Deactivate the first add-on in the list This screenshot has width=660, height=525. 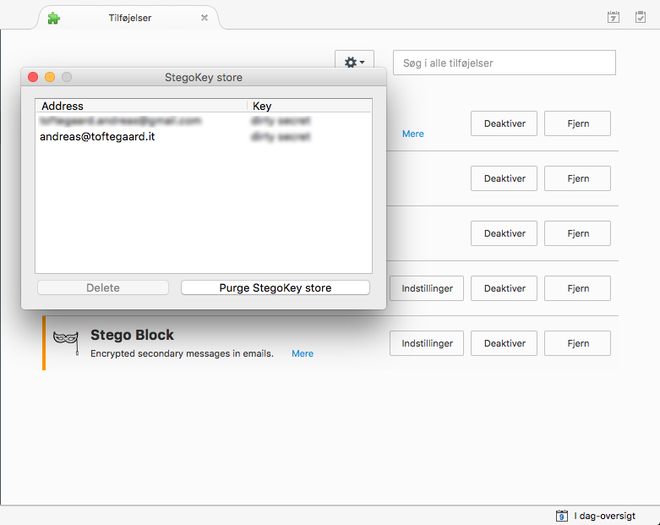coord(504,123)
